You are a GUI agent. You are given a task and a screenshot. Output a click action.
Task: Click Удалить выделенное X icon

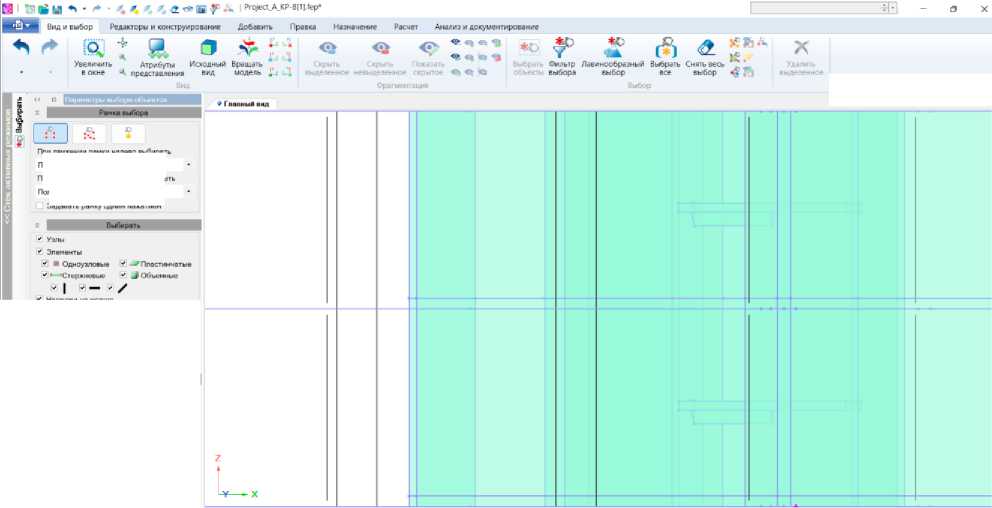802,48
